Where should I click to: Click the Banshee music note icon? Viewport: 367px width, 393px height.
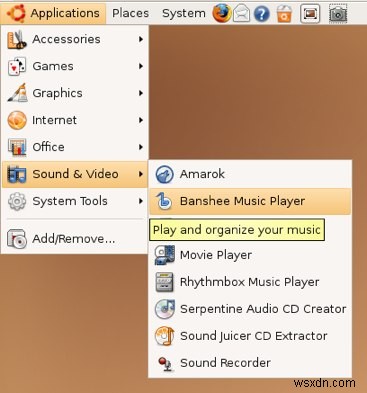pyautogui.click(x=164, y=201)
